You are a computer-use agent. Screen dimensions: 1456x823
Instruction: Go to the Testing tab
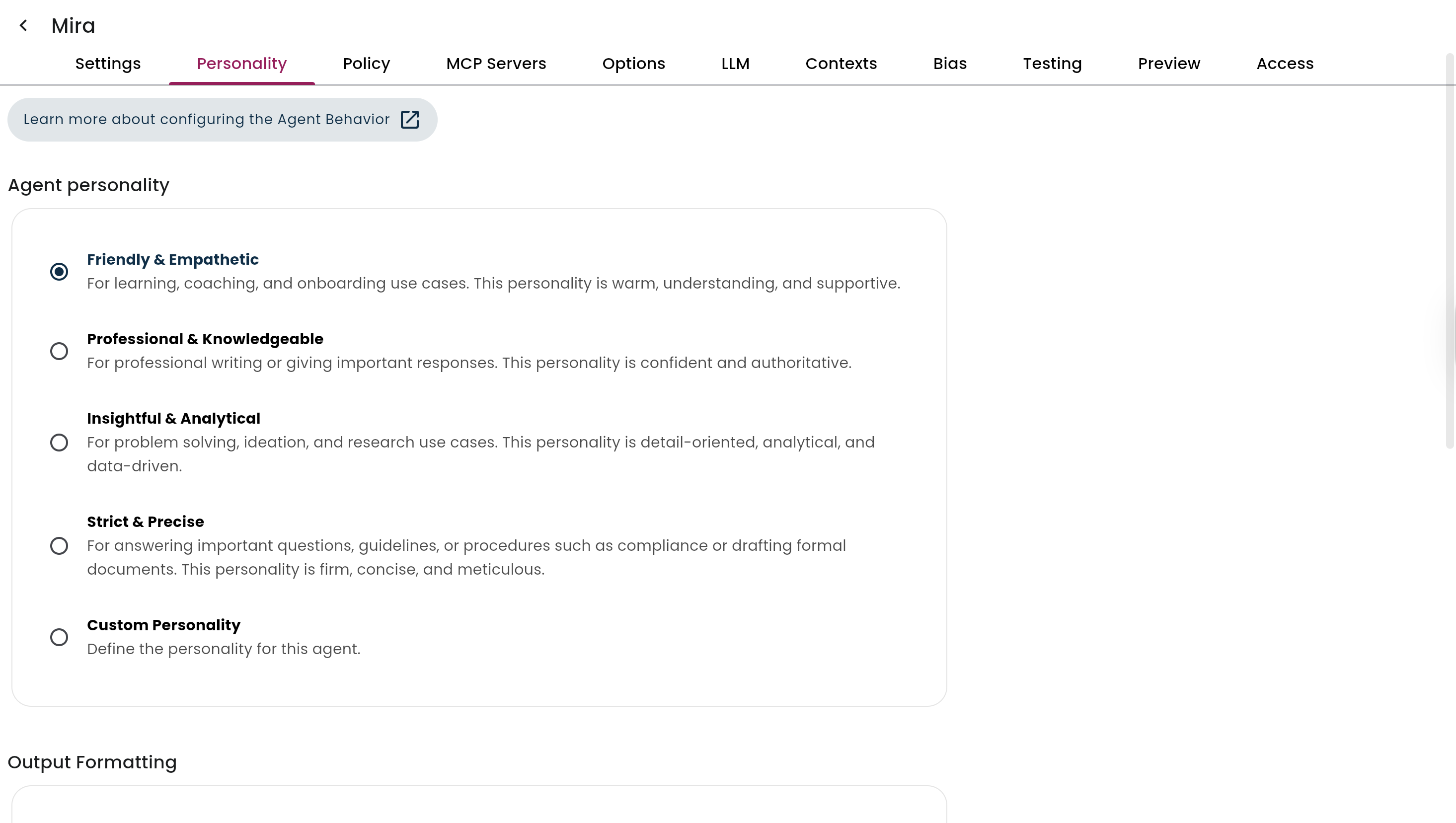1052,64
